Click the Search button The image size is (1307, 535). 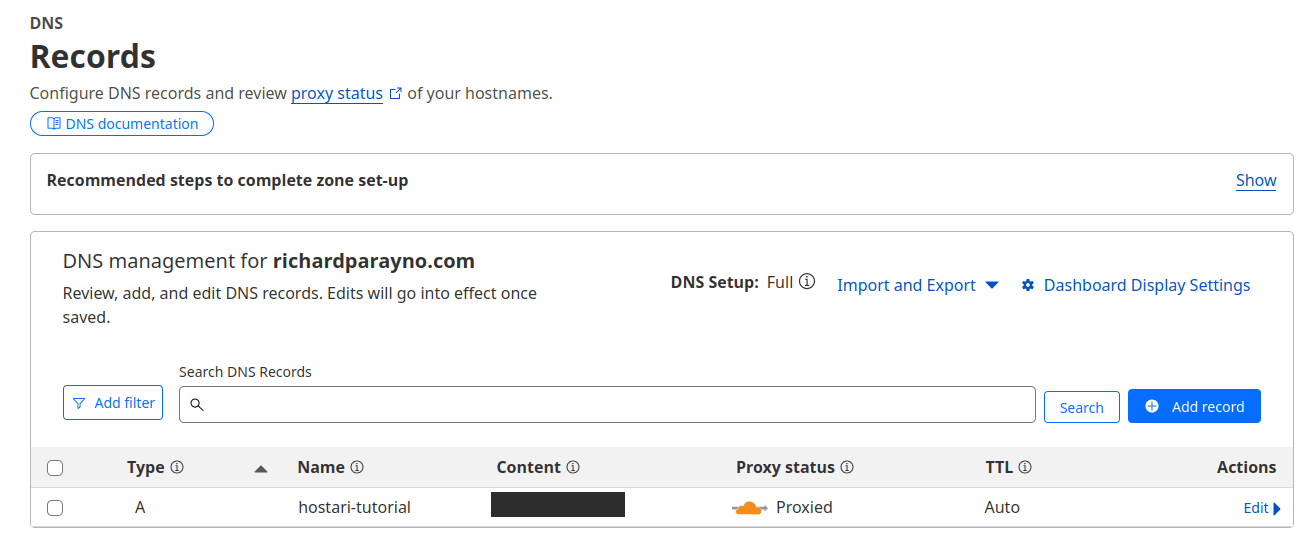[1082, 407]
